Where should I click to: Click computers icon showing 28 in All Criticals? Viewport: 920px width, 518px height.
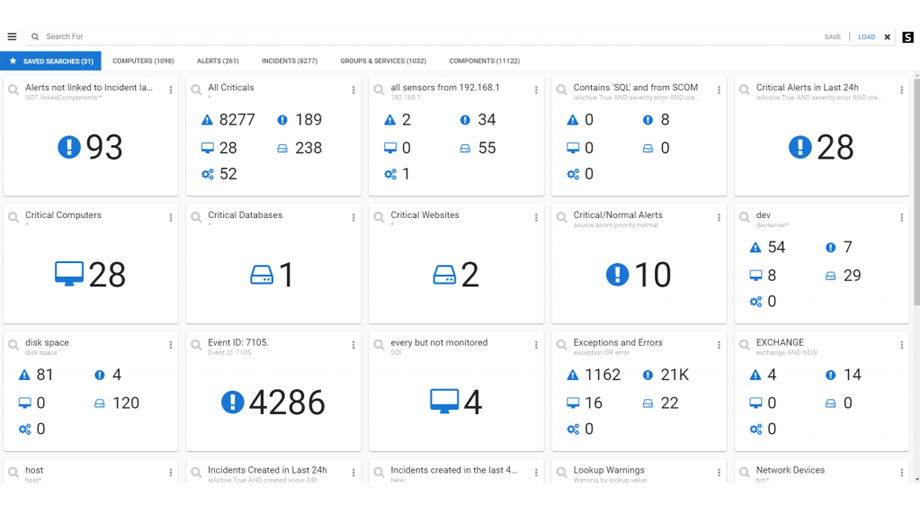coord(207,148)
